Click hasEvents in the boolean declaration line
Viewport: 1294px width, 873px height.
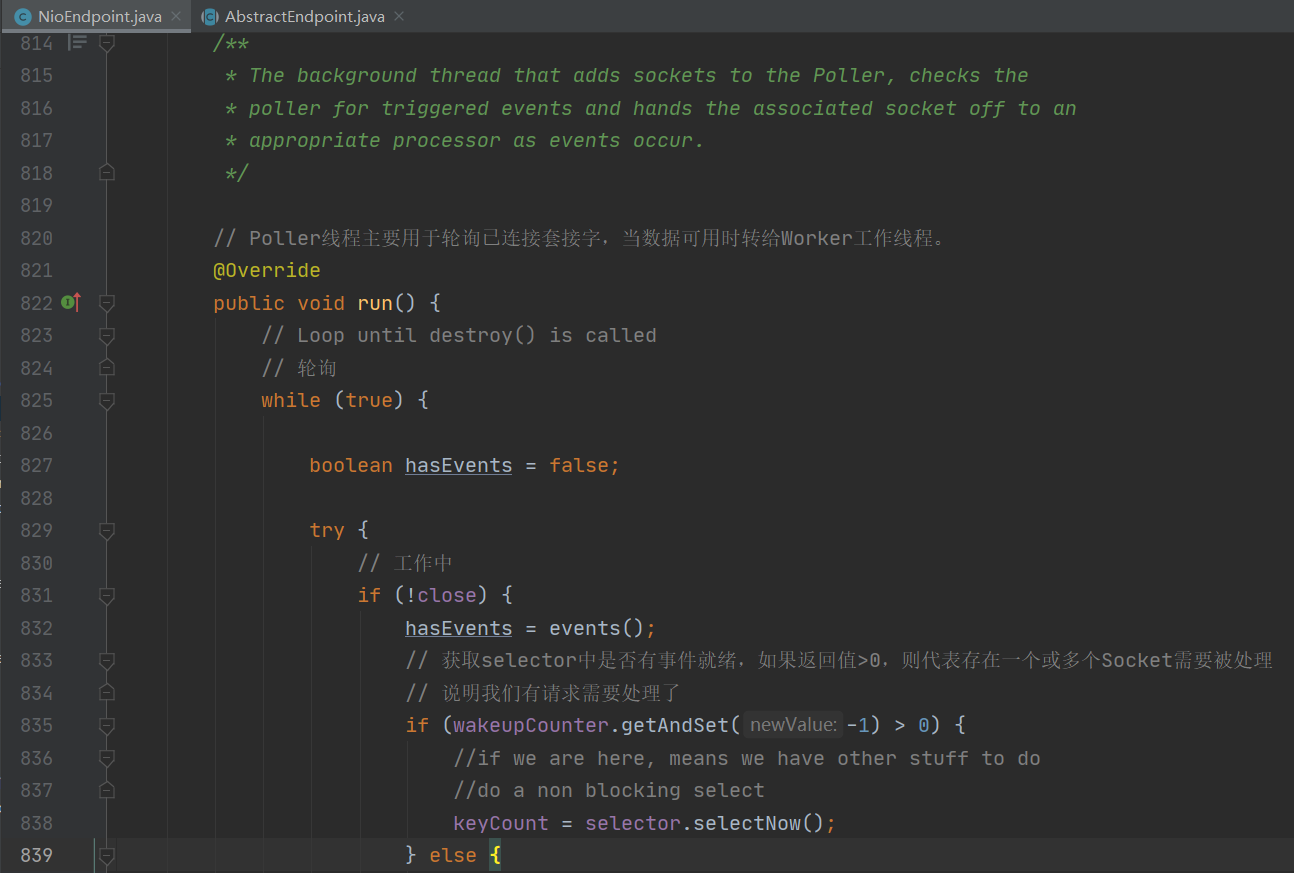coord(458,465)
